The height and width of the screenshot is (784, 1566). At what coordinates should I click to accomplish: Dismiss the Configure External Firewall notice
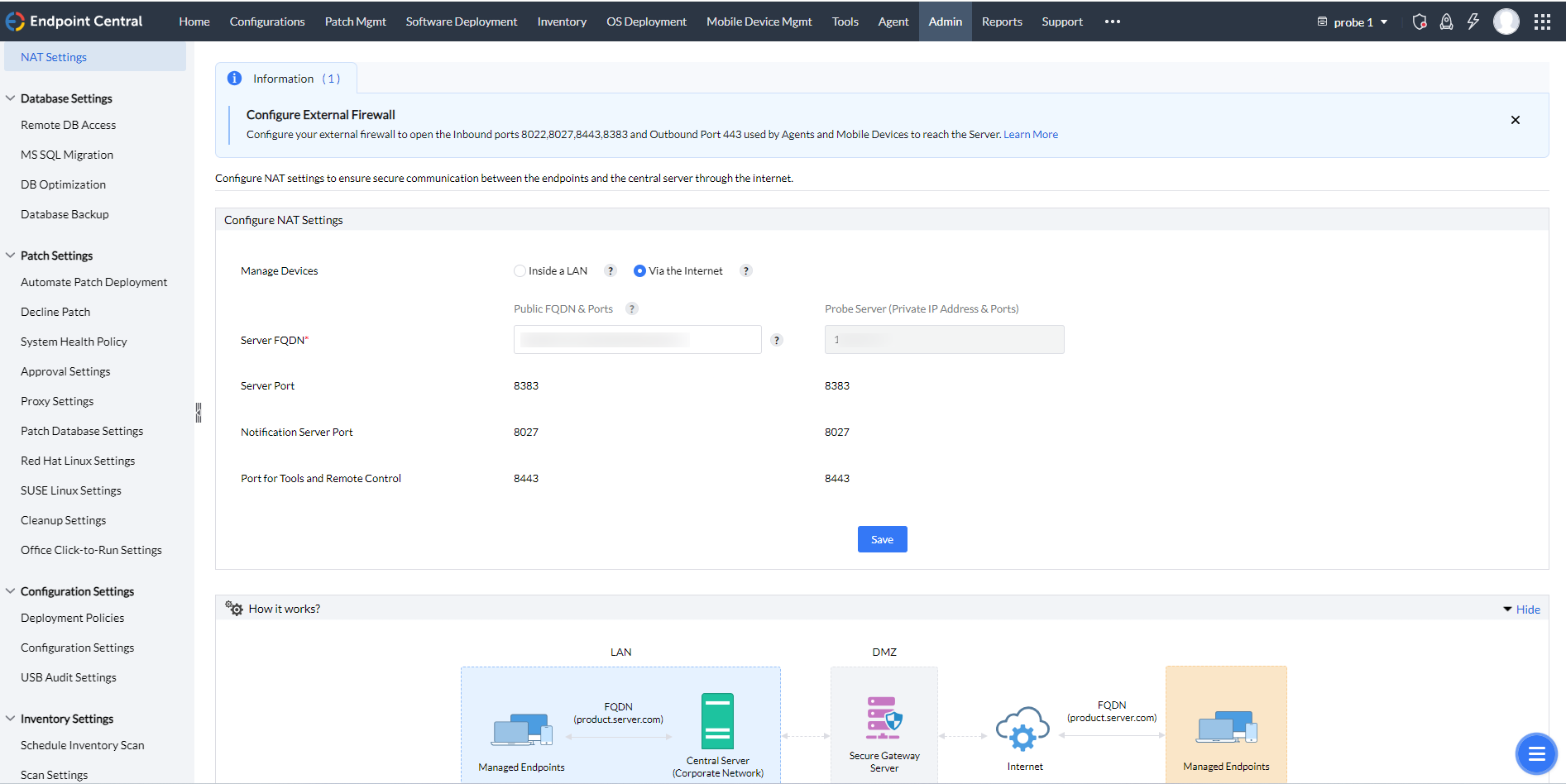(1516, 120)
